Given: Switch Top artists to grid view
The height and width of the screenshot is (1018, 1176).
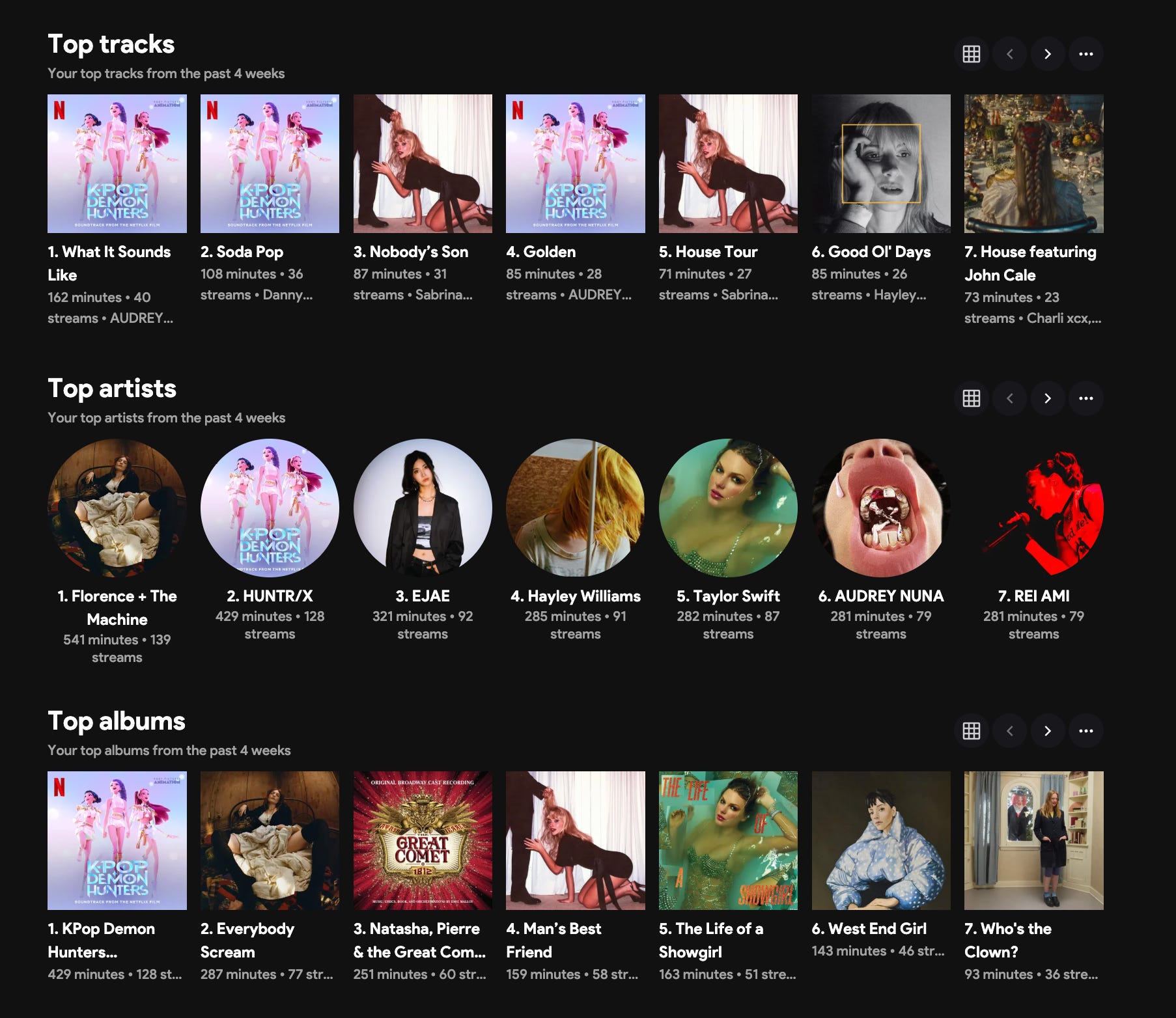Looking at the screenshot, I should (x=971, y=398).
